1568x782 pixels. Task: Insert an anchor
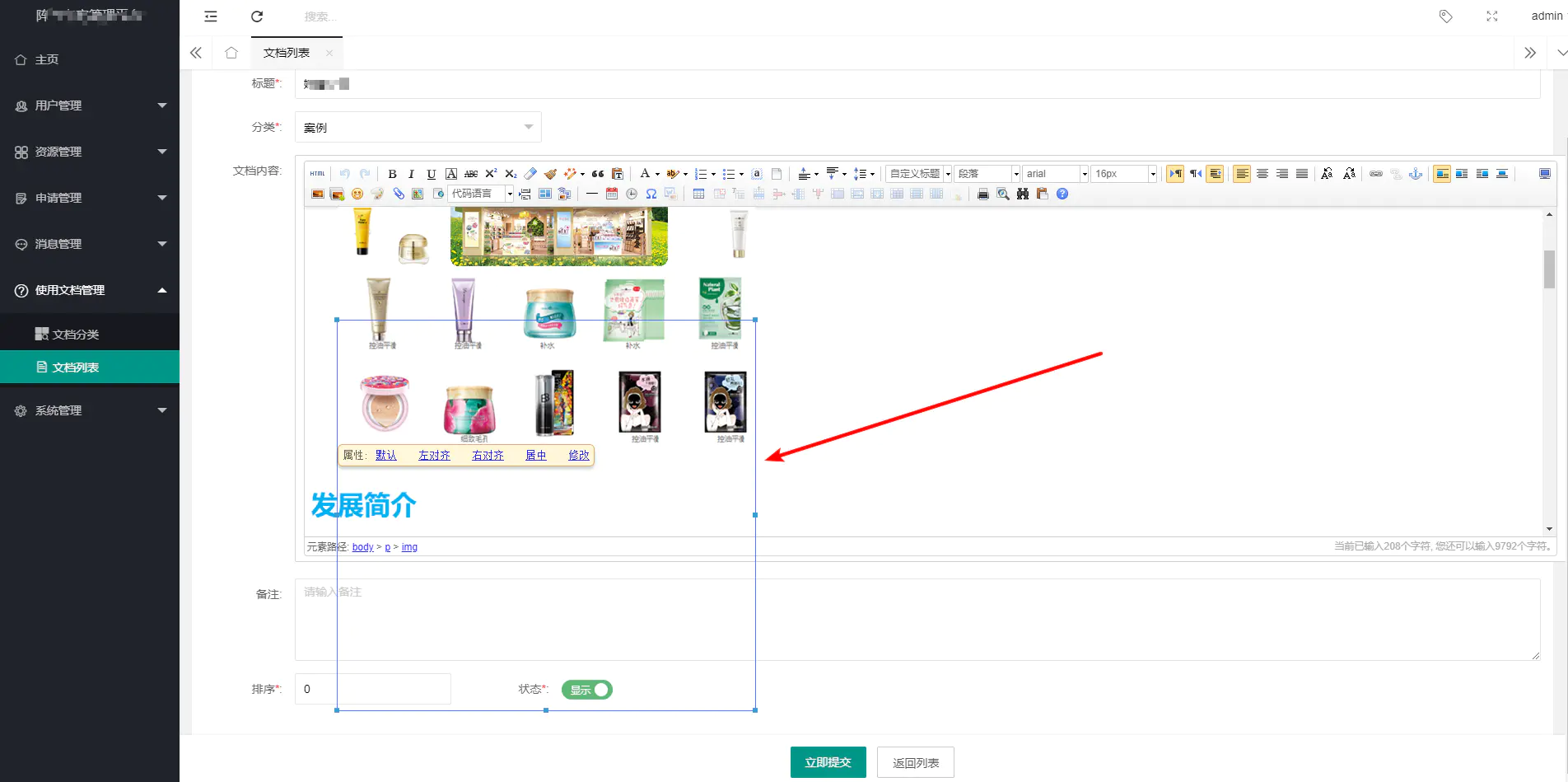[x=1416, y=174]
